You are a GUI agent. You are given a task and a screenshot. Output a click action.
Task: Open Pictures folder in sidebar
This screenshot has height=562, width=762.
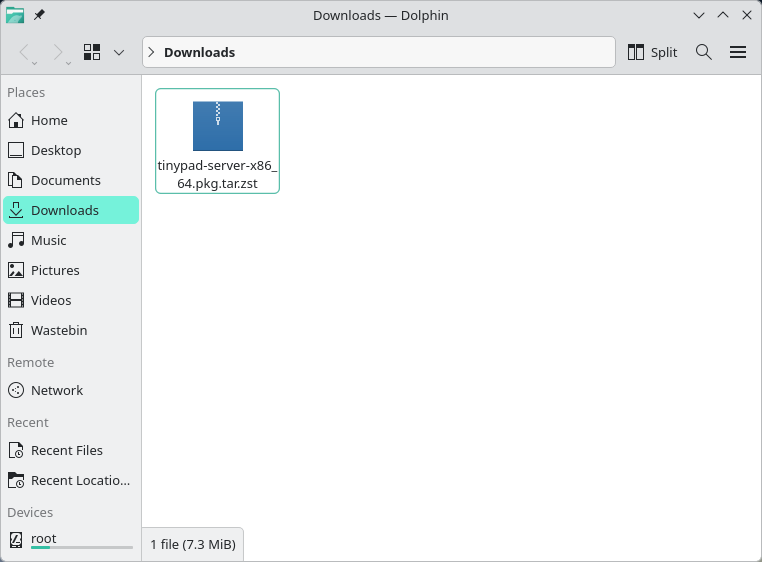point(71,270)
